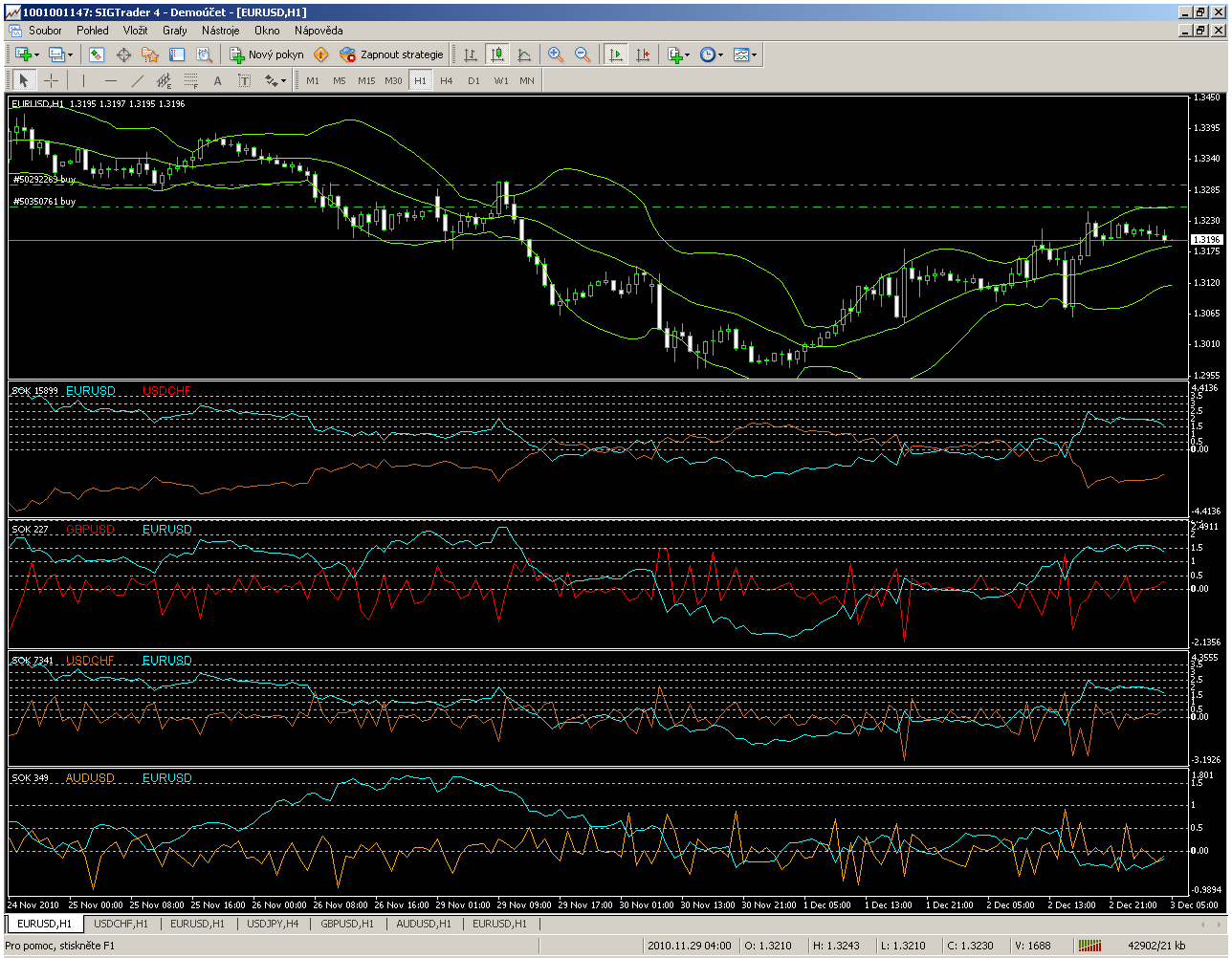Select the H1 timeframe button
1232x958 pixels.
420,81
